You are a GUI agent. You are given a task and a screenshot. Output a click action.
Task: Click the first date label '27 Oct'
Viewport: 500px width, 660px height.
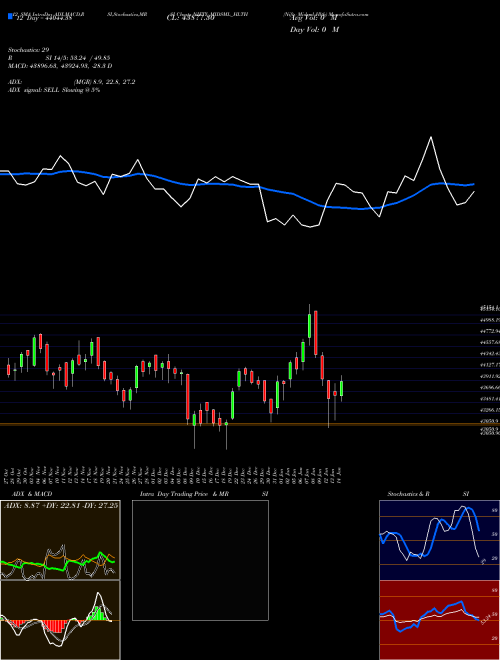pos(8,475)
